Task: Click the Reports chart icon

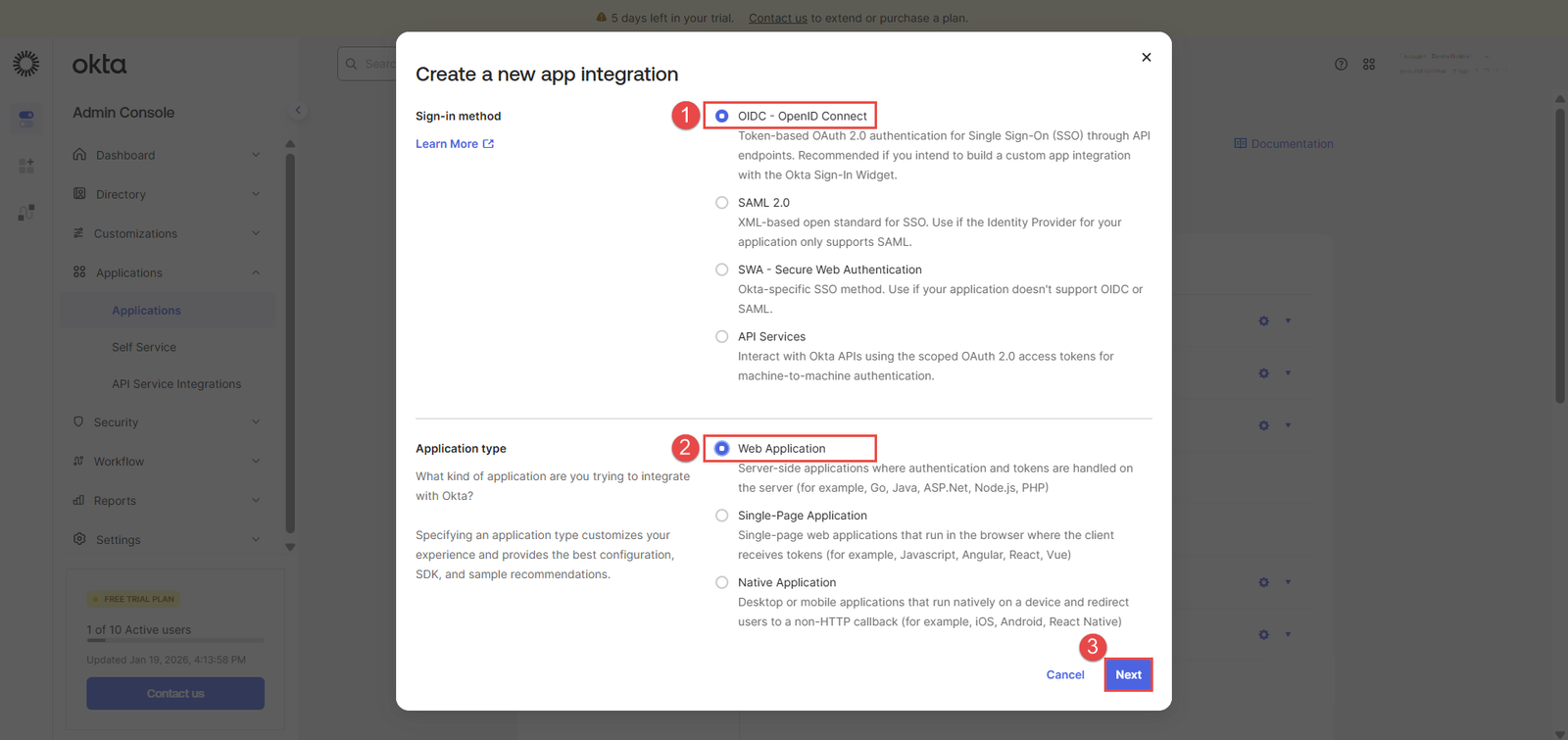Action: 78,500
